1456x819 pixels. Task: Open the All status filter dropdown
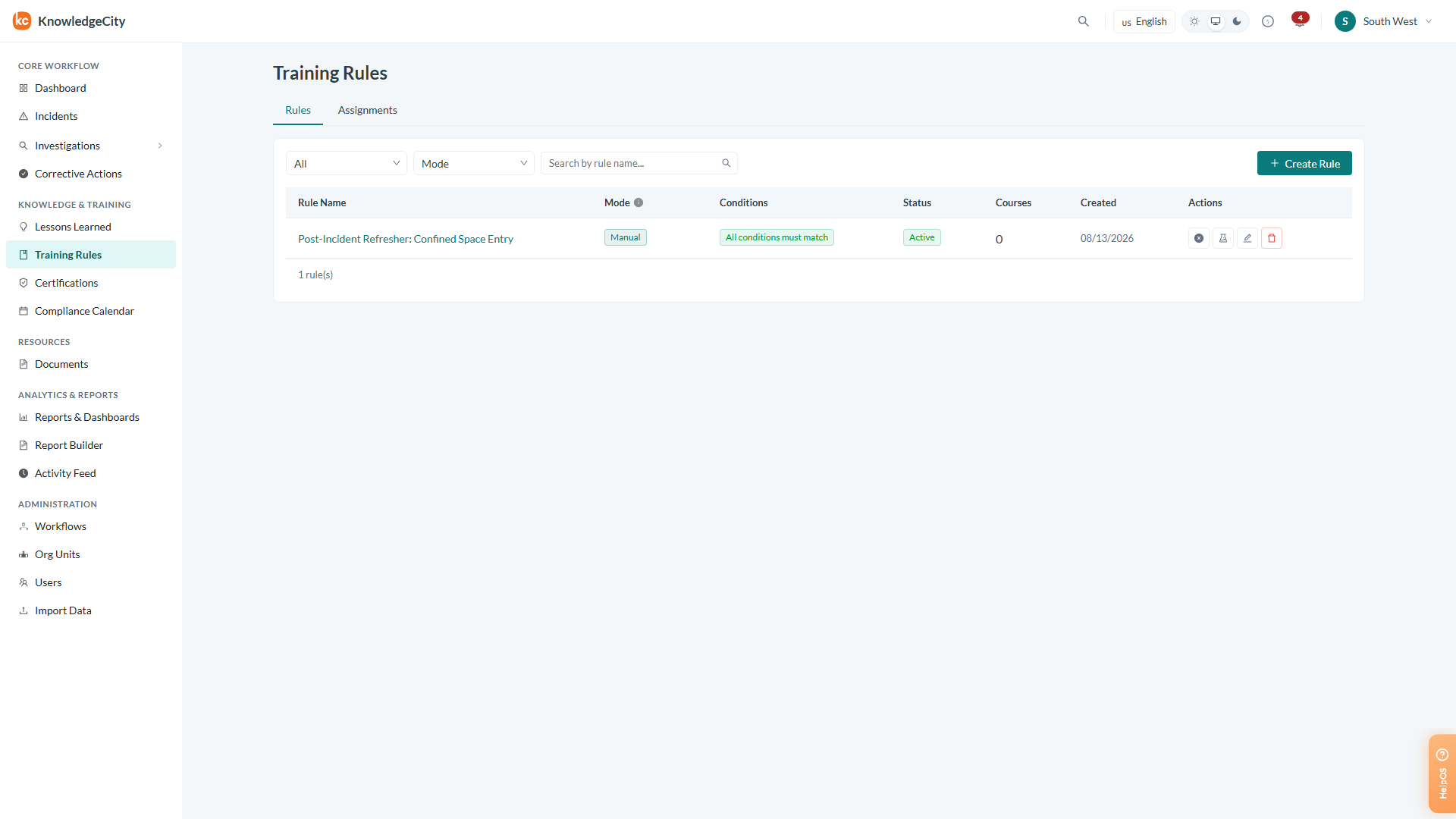(x=347, y=163)
